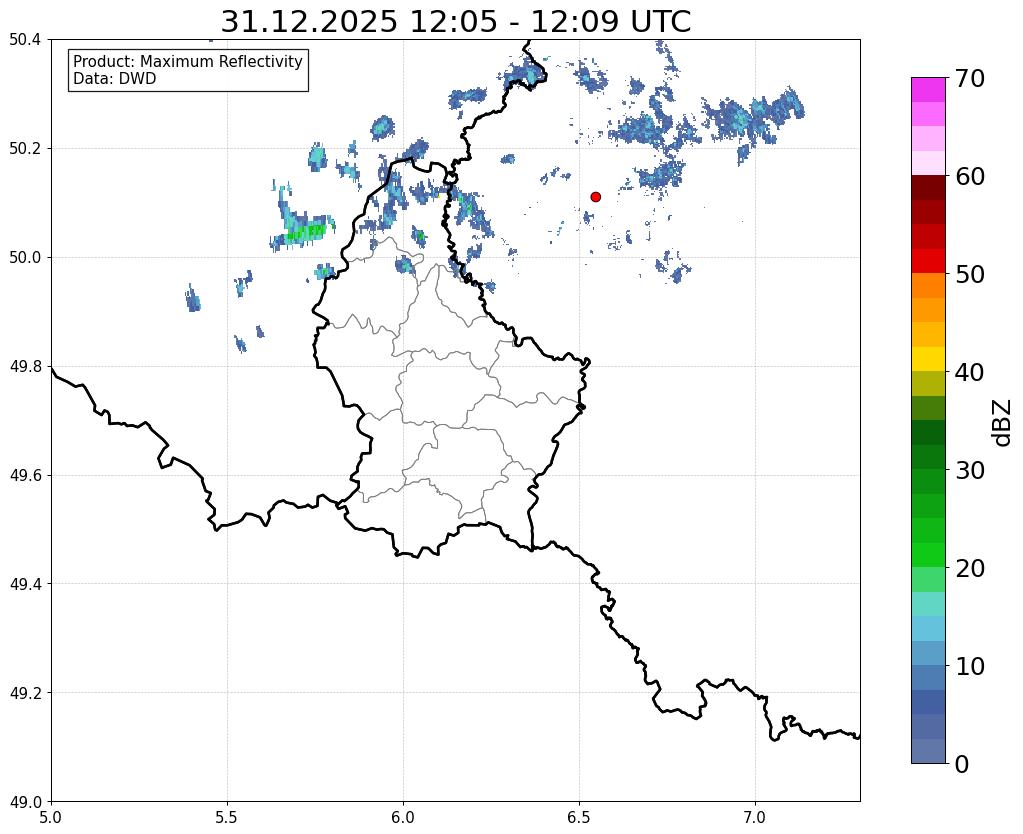Click the dark maroon swatch just below 60
The image size is (1023, 834).
928,188
